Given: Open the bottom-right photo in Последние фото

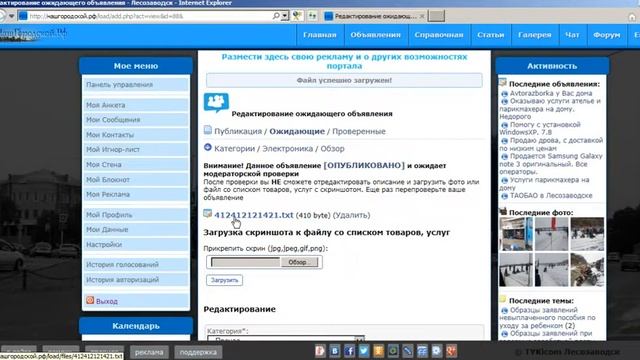Looking at the screenshot, I should (587, 270).
